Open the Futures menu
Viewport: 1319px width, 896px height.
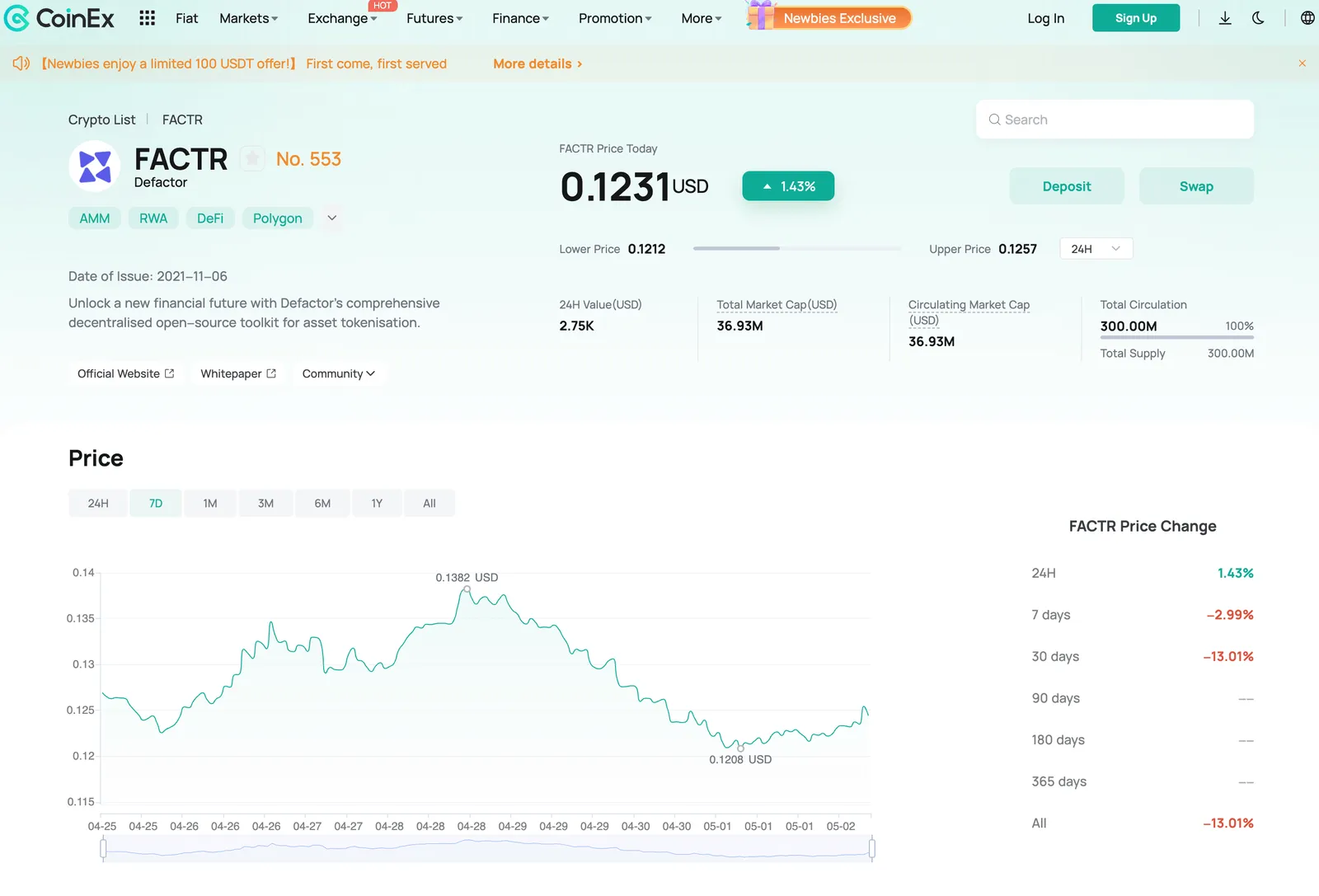pos(434,18)
